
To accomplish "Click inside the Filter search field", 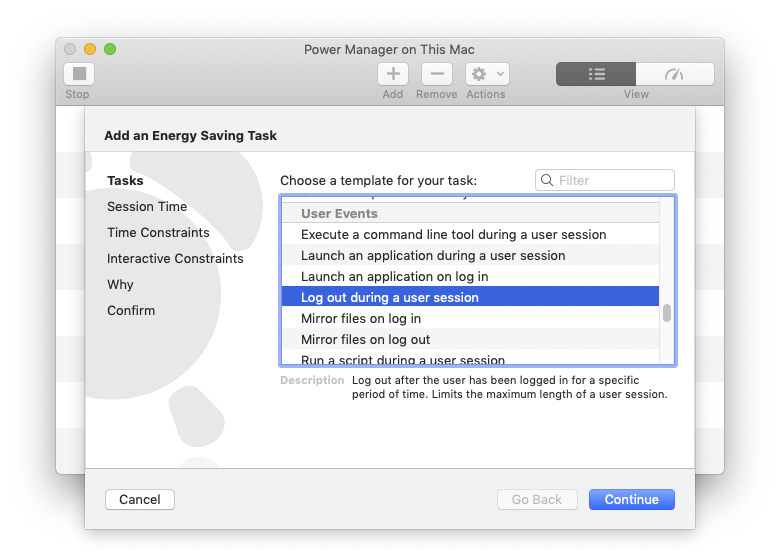I will pyautogui.click(x=605, y=180).
